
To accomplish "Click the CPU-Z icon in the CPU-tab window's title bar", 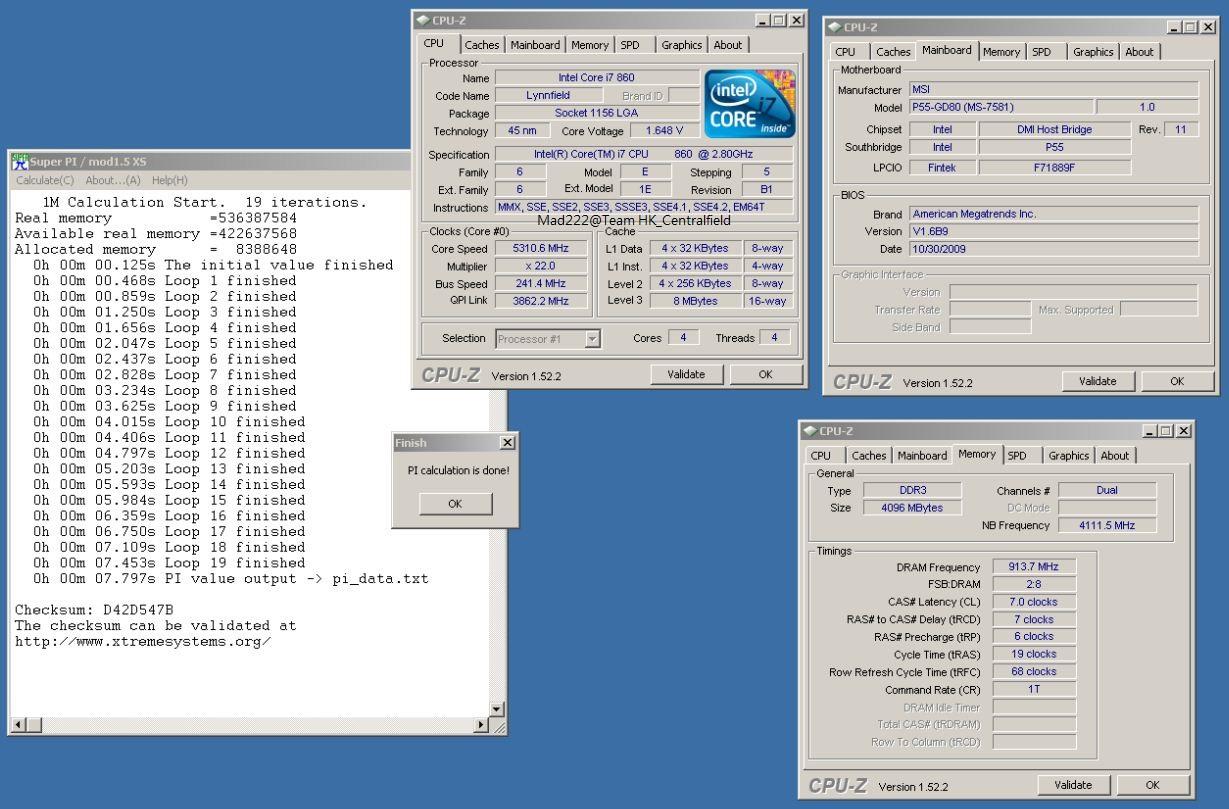I will [421, 21].
